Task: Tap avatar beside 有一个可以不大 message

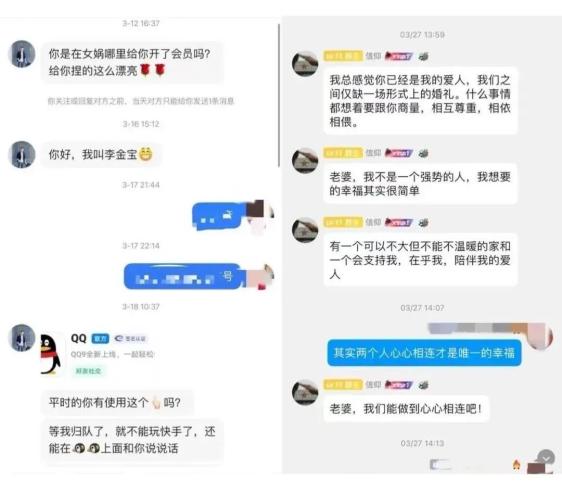Action: (x=305, y=230)
